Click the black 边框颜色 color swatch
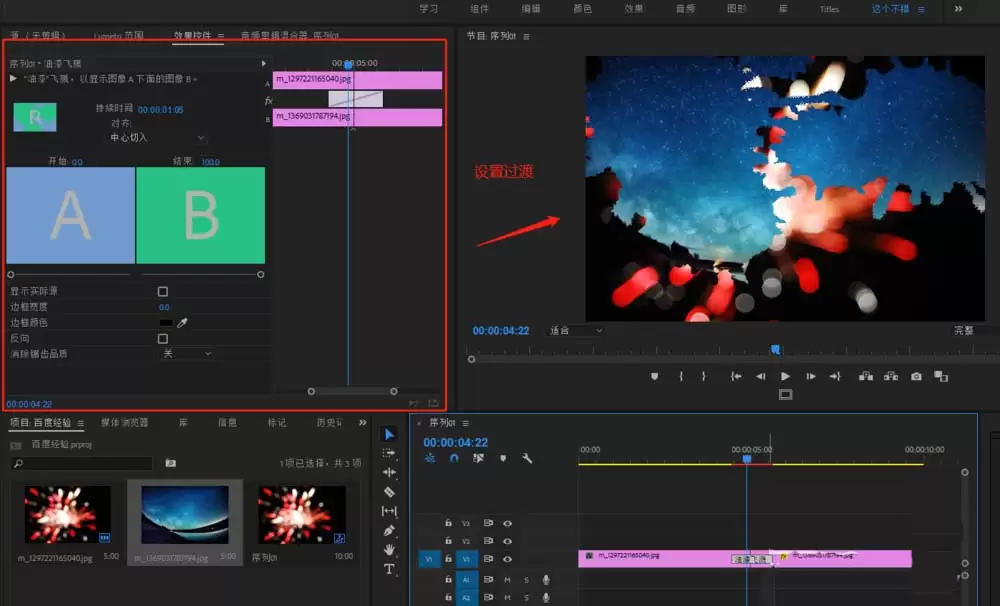The image size is (1000, 606). pyautogui.click(x=166, y=323)
